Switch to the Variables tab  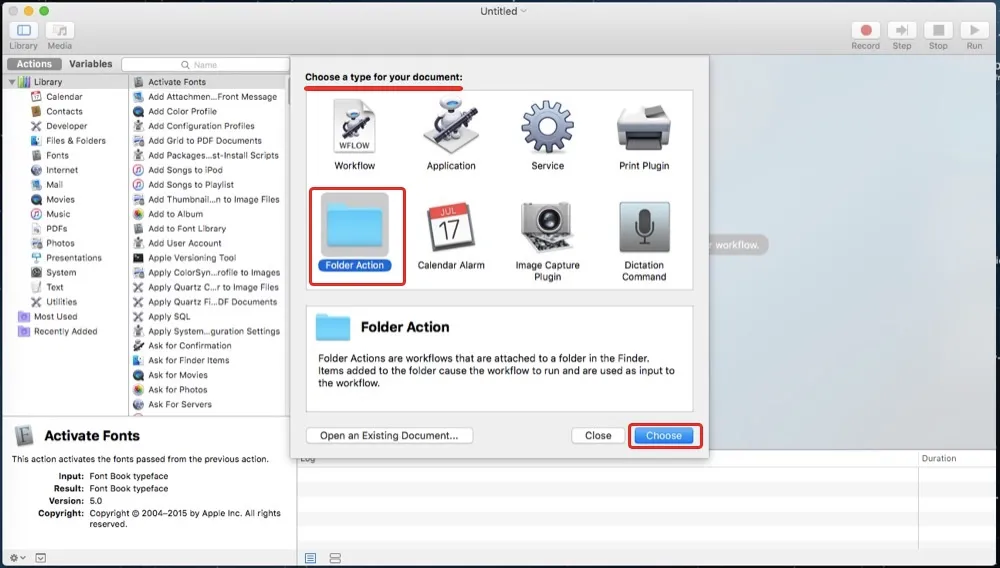tap(91, 64)
